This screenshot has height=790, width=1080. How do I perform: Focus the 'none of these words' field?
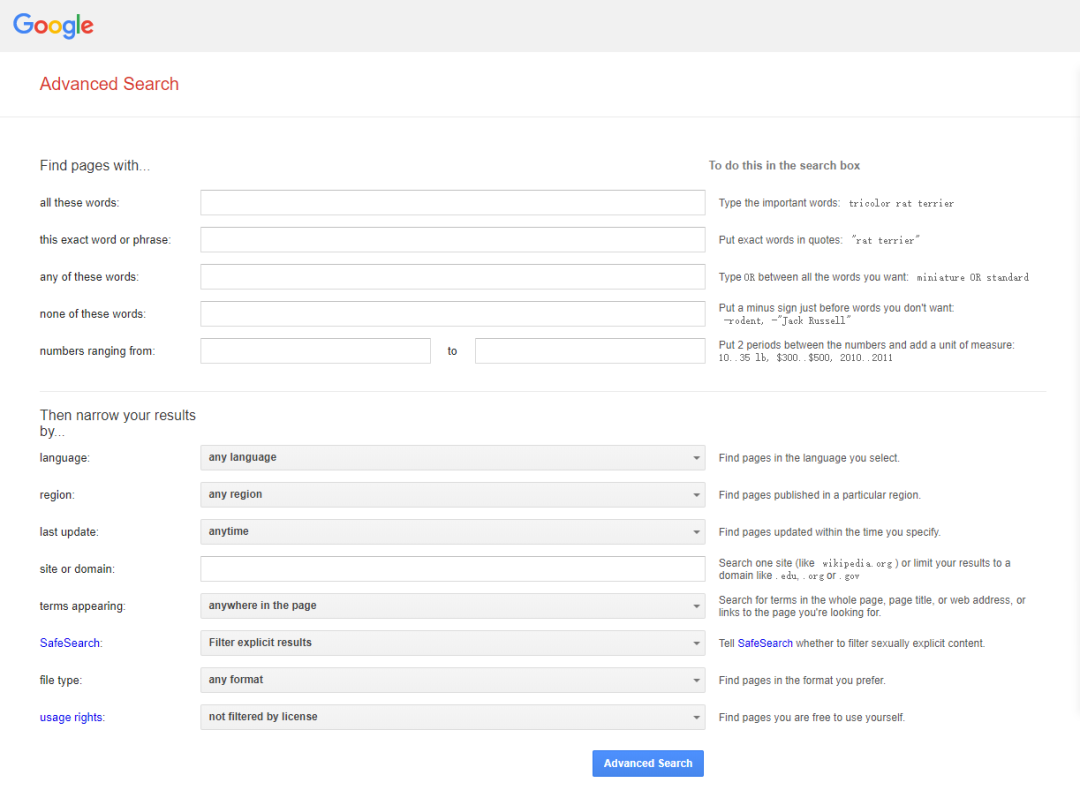(x=452, y=314)
